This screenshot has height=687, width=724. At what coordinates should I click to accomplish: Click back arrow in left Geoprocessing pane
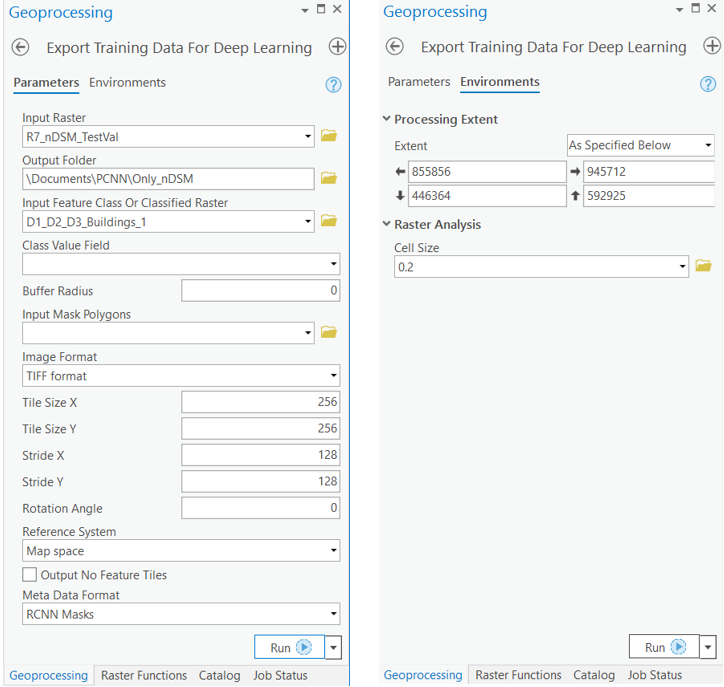click(20, 47)
